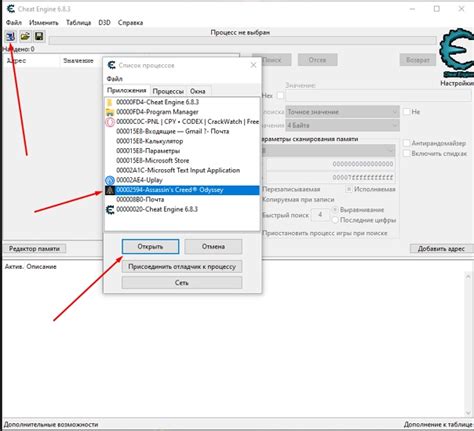474x431 pixels.
Task: Click the Значение column header in results
Action: 81,61
